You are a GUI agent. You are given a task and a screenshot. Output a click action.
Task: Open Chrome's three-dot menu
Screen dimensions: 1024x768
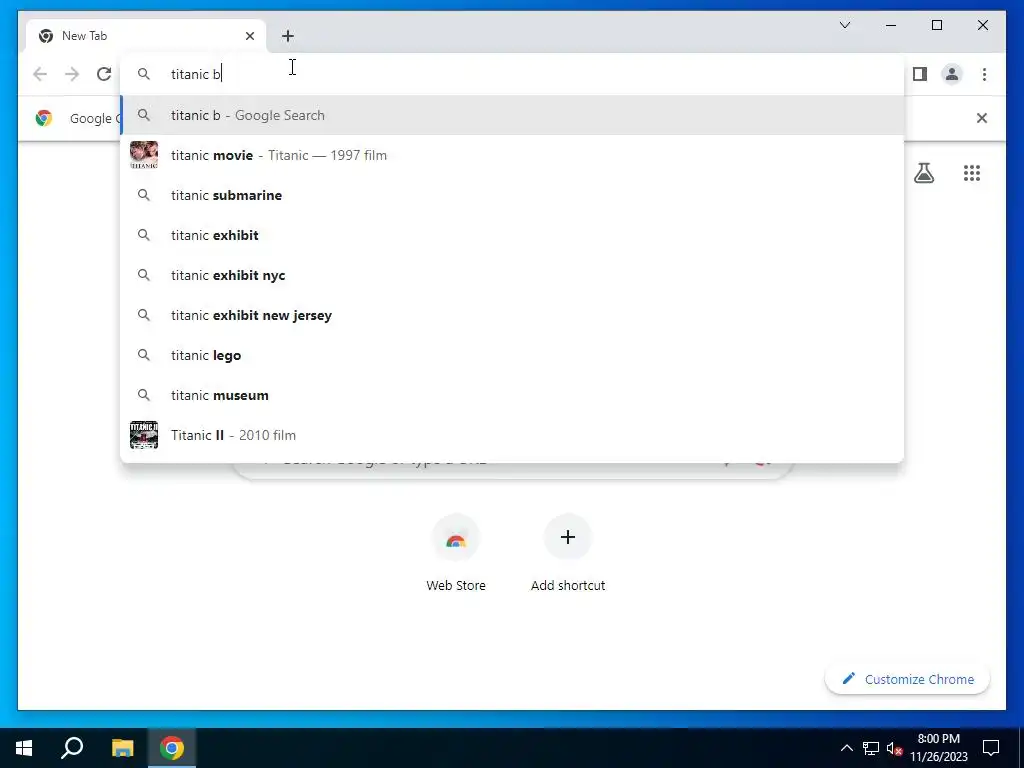point(984,74)
